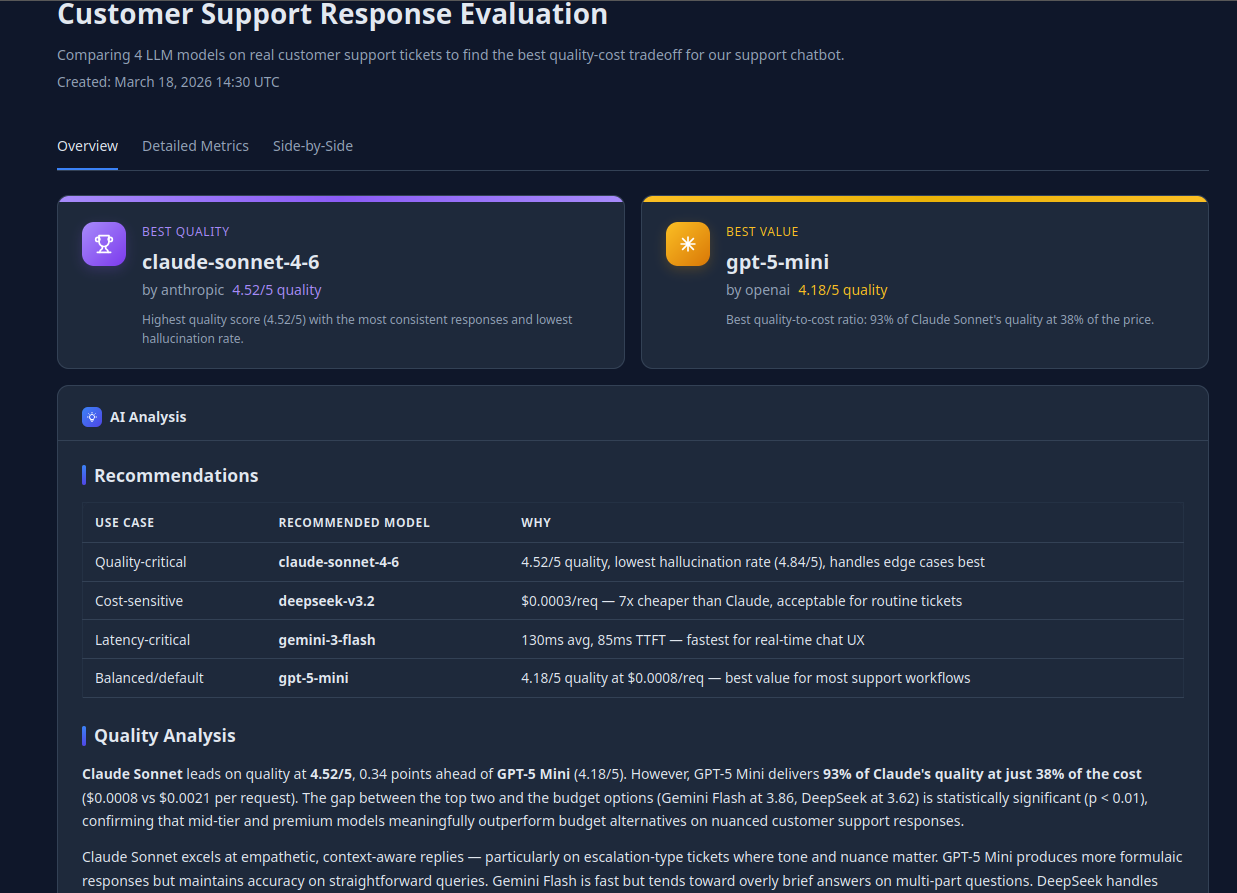The image size is (1237, 893).
Task: Click the 'Created: March 18, 2026 14:30 UTC' text
Action: (x=168, y=82)
